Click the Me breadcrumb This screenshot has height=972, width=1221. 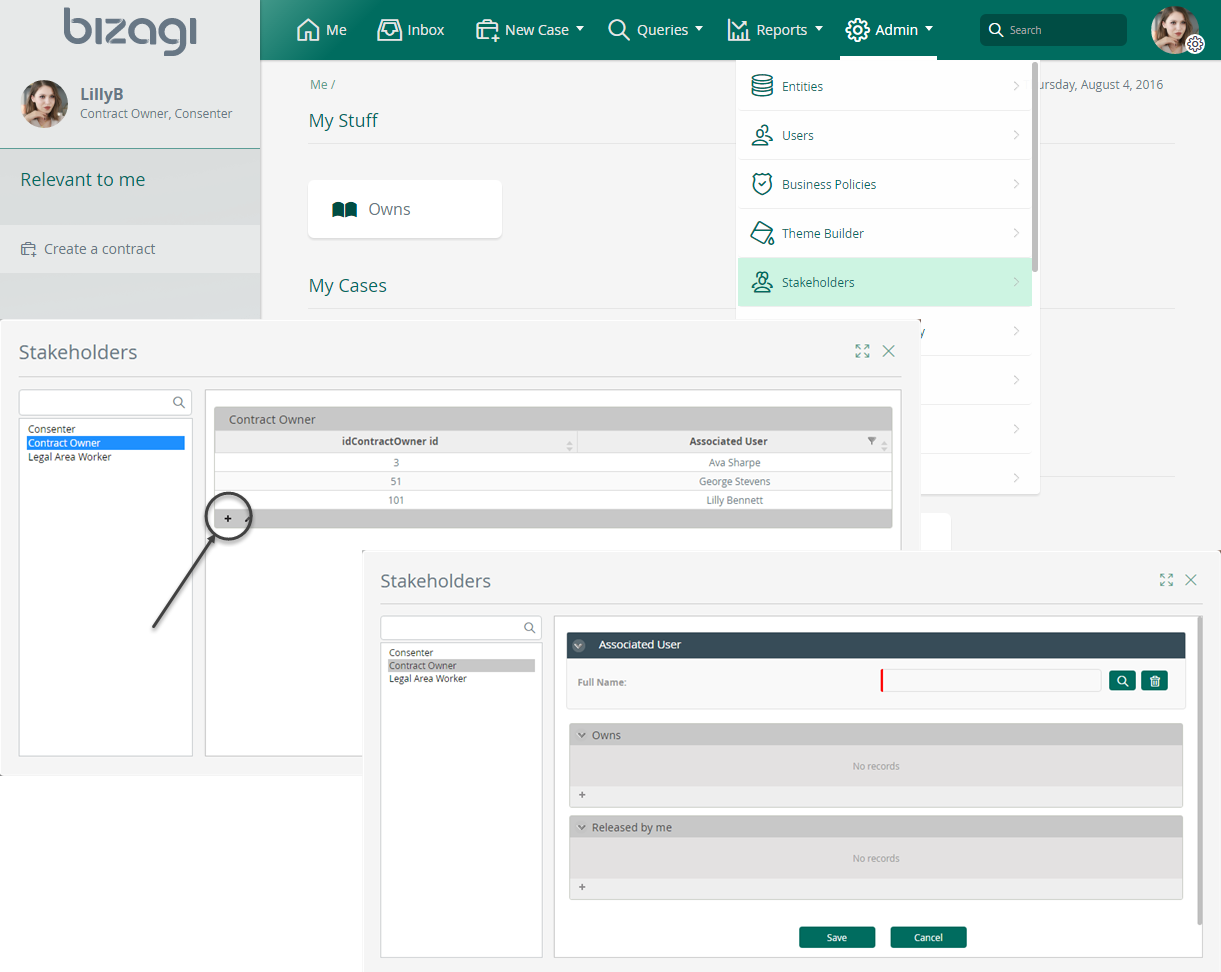pyautogui.click(x=319, y=85)
